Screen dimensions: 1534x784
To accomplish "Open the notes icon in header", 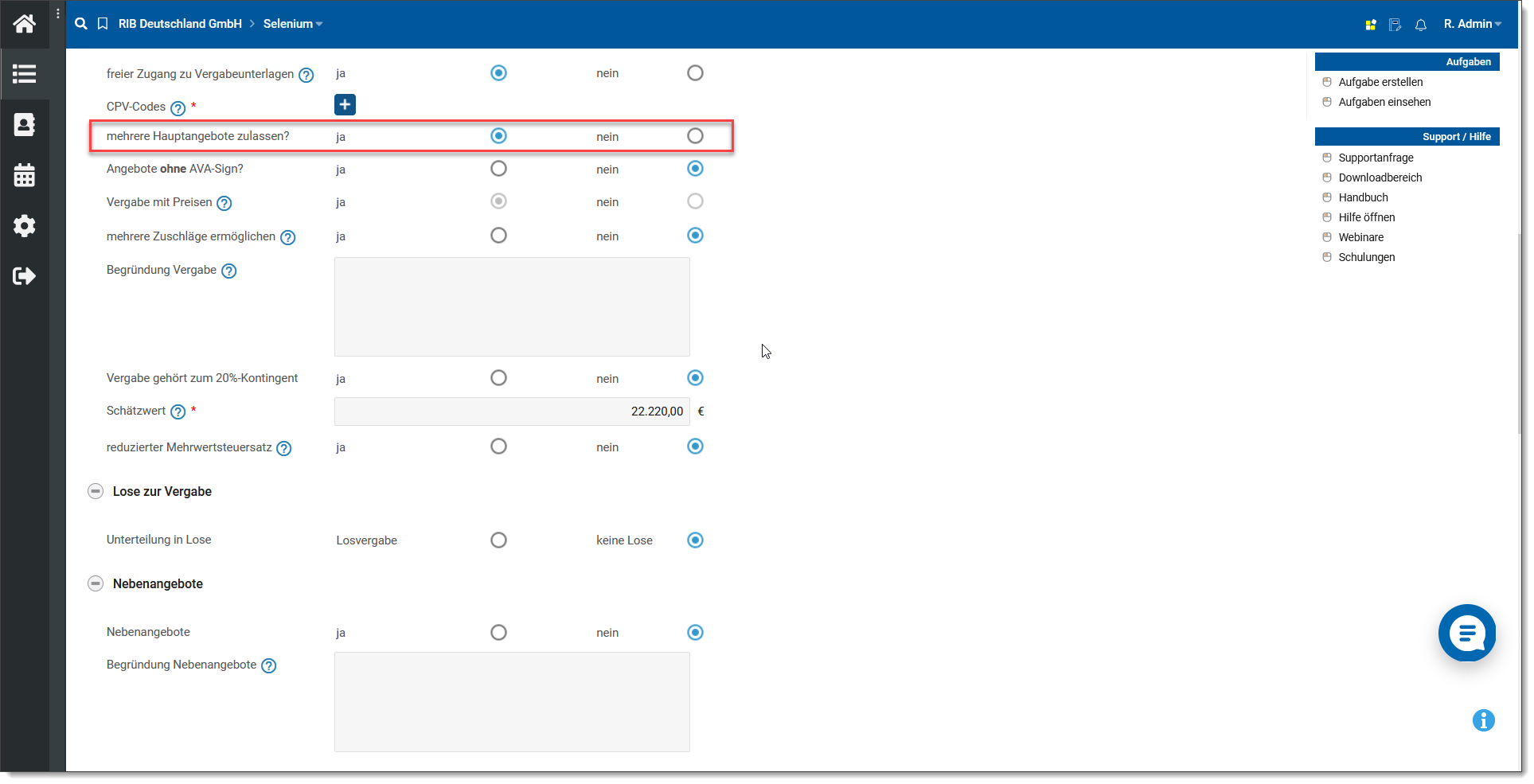I will click(x=1395, y=25).
